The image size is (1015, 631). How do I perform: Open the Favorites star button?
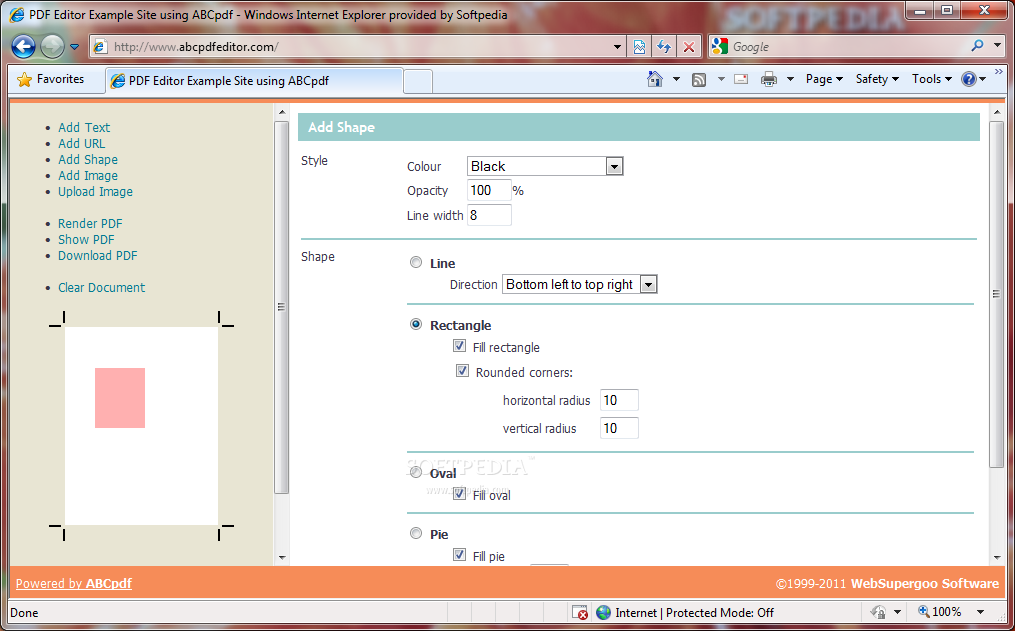pyautogui.click(x=51, y=79)
